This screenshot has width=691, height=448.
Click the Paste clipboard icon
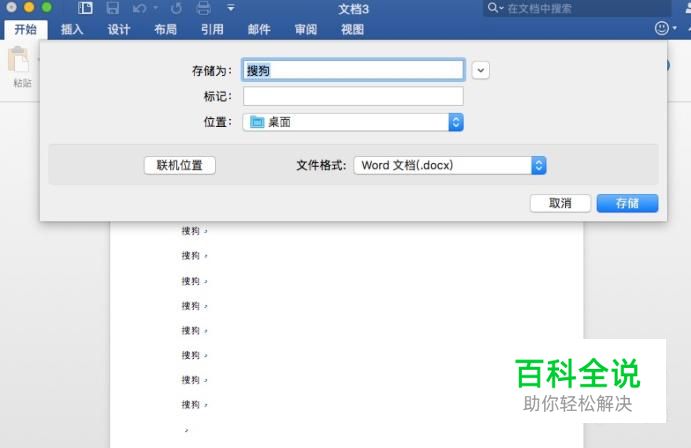(19, 60)
